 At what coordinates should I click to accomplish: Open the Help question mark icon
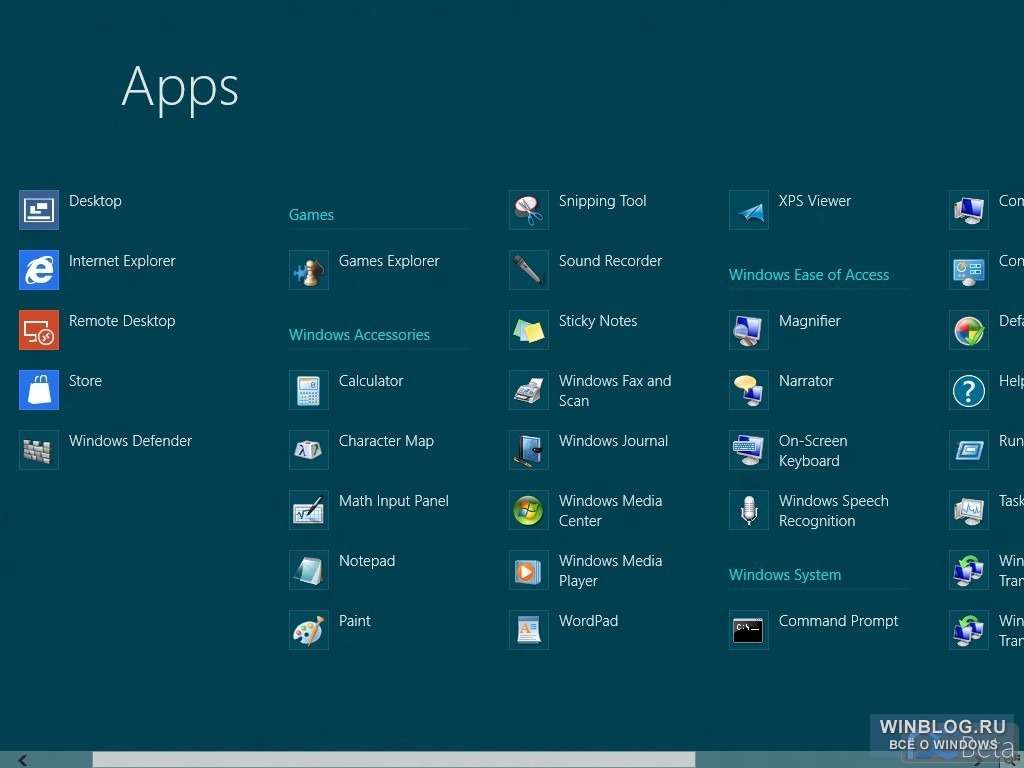tap(969, 390)
